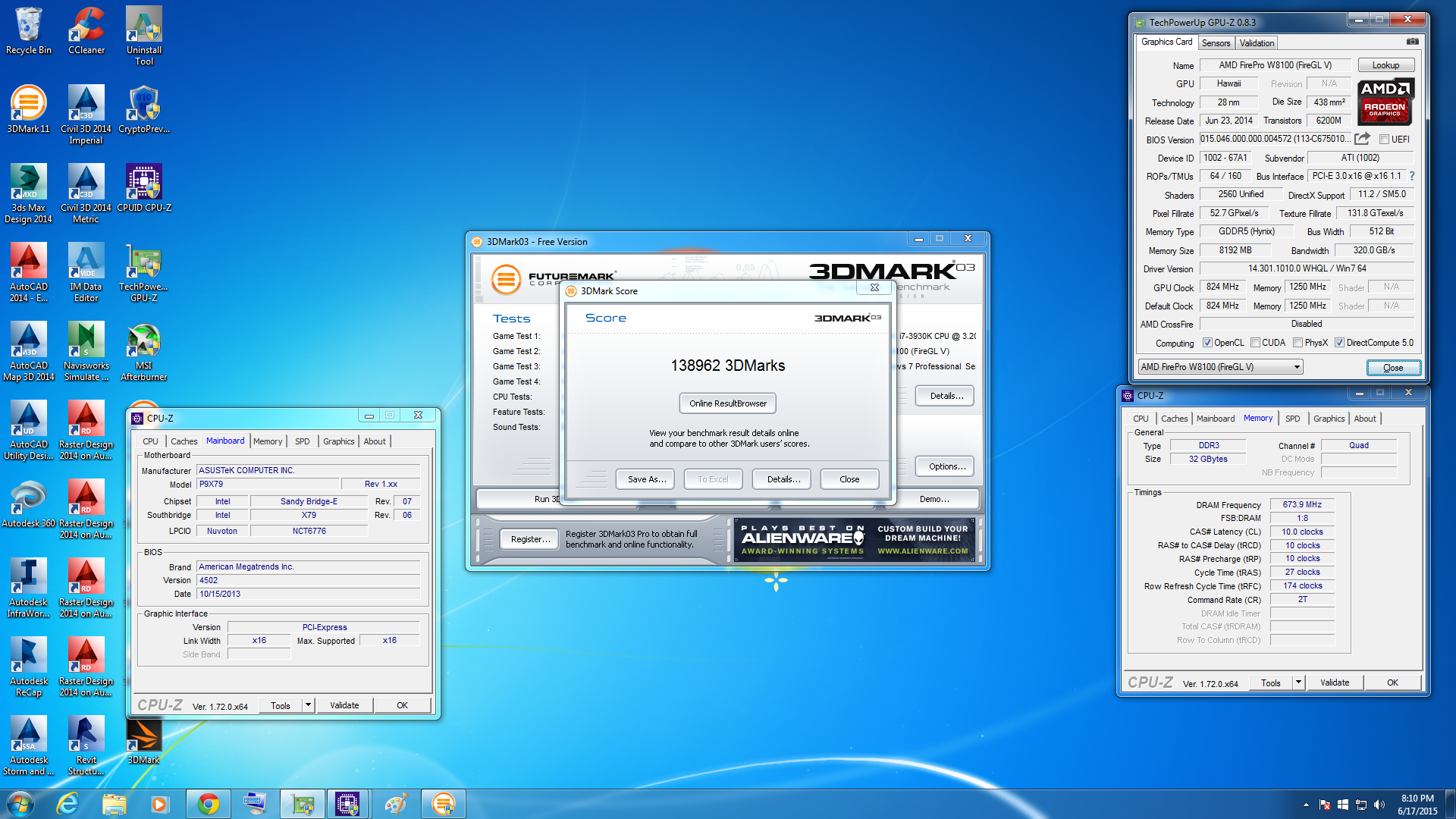Click Validate in the Mainboard CPU-Z window
The height and width of the screenshot is (819, 1456).
coord(344,705)
